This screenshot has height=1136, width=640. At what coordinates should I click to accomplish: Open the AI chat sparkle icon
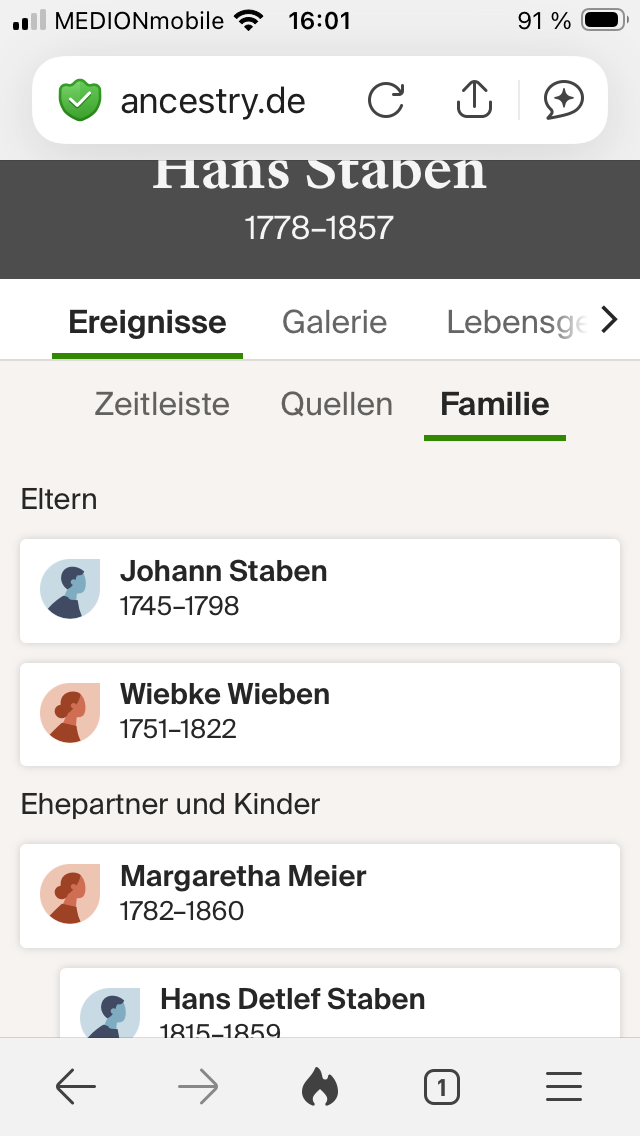(563, 100)
